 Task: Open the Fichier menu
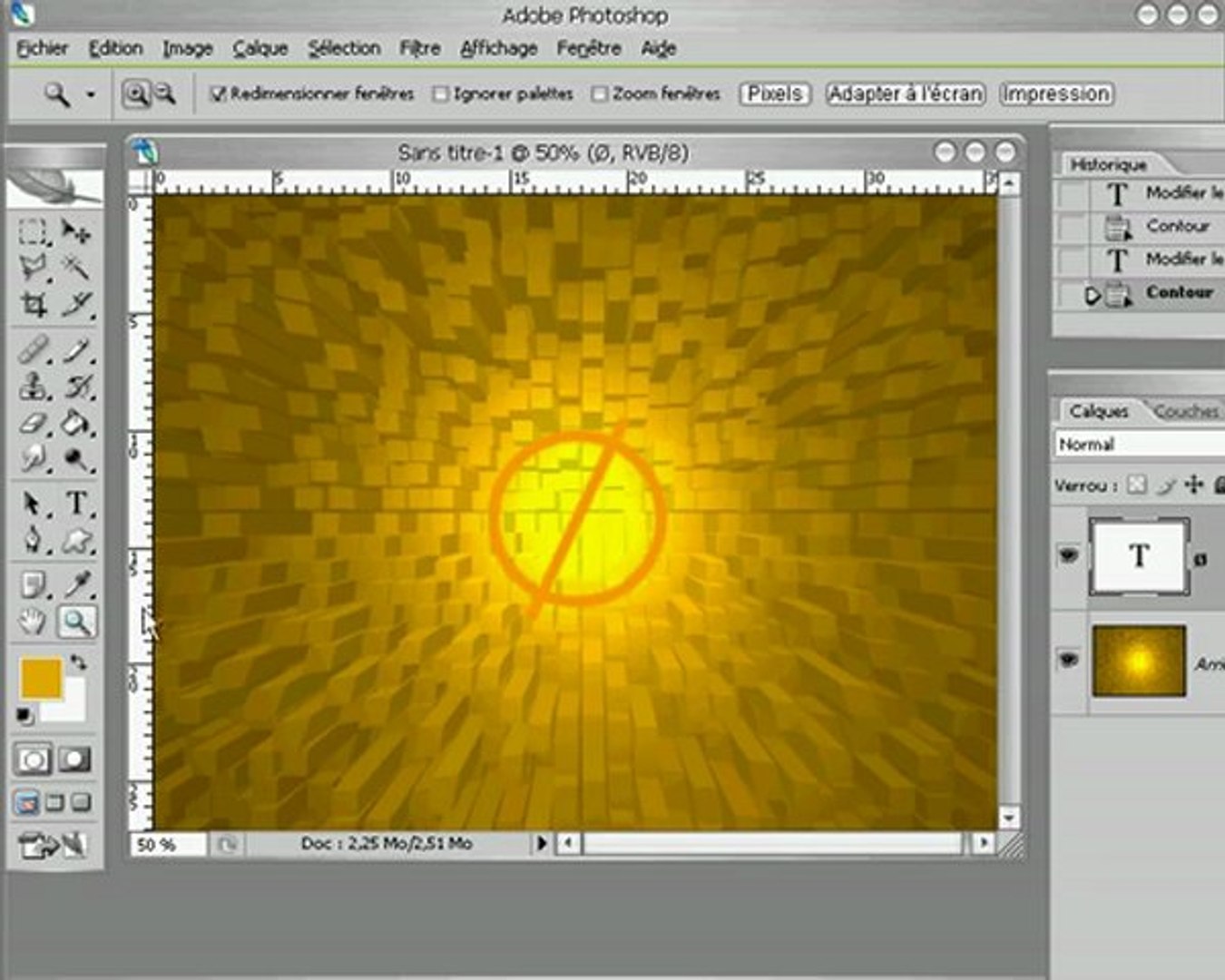tap(42, 48)
